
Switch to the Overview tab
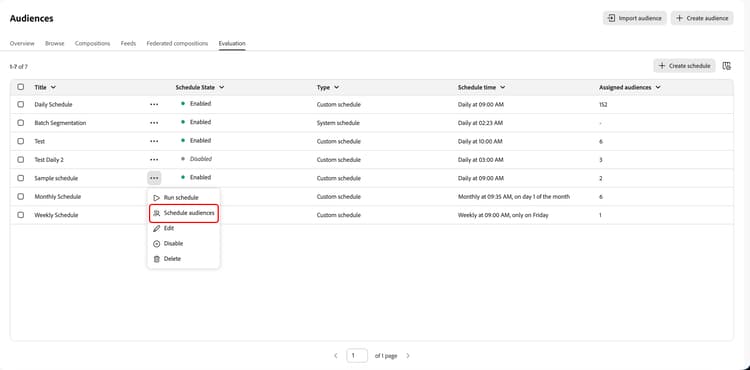point(22,44)
